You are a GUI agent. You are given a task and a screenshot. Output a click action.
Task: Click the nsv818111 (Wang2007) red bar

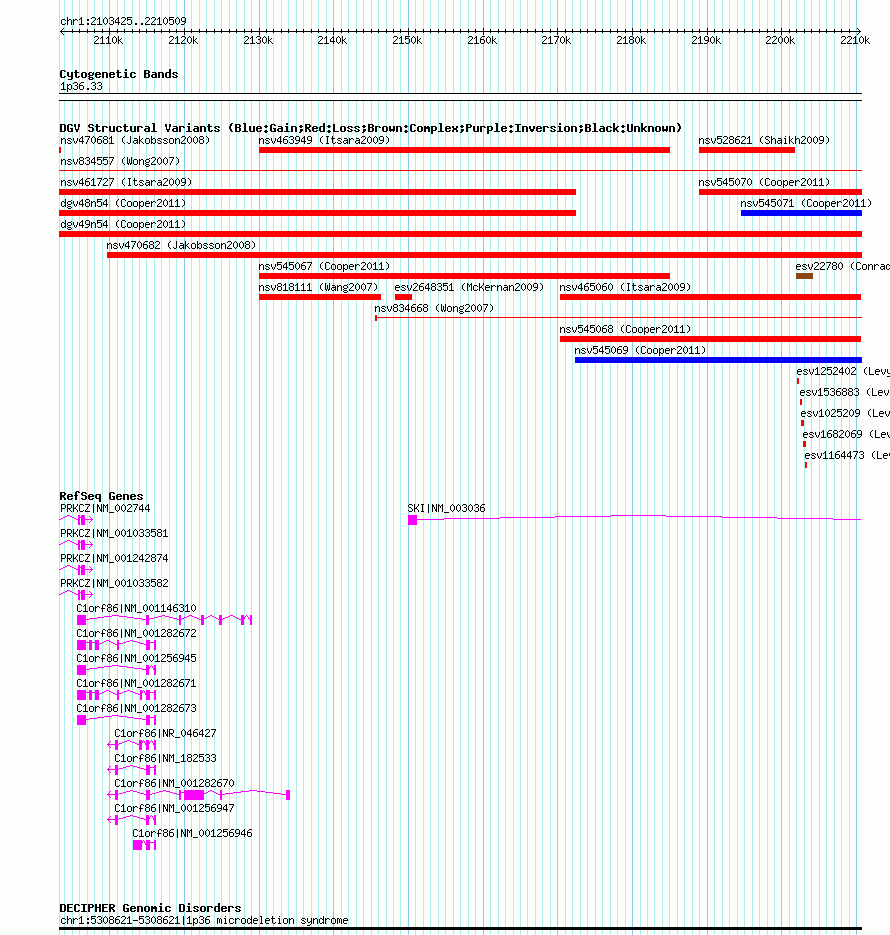click(320, 297)
